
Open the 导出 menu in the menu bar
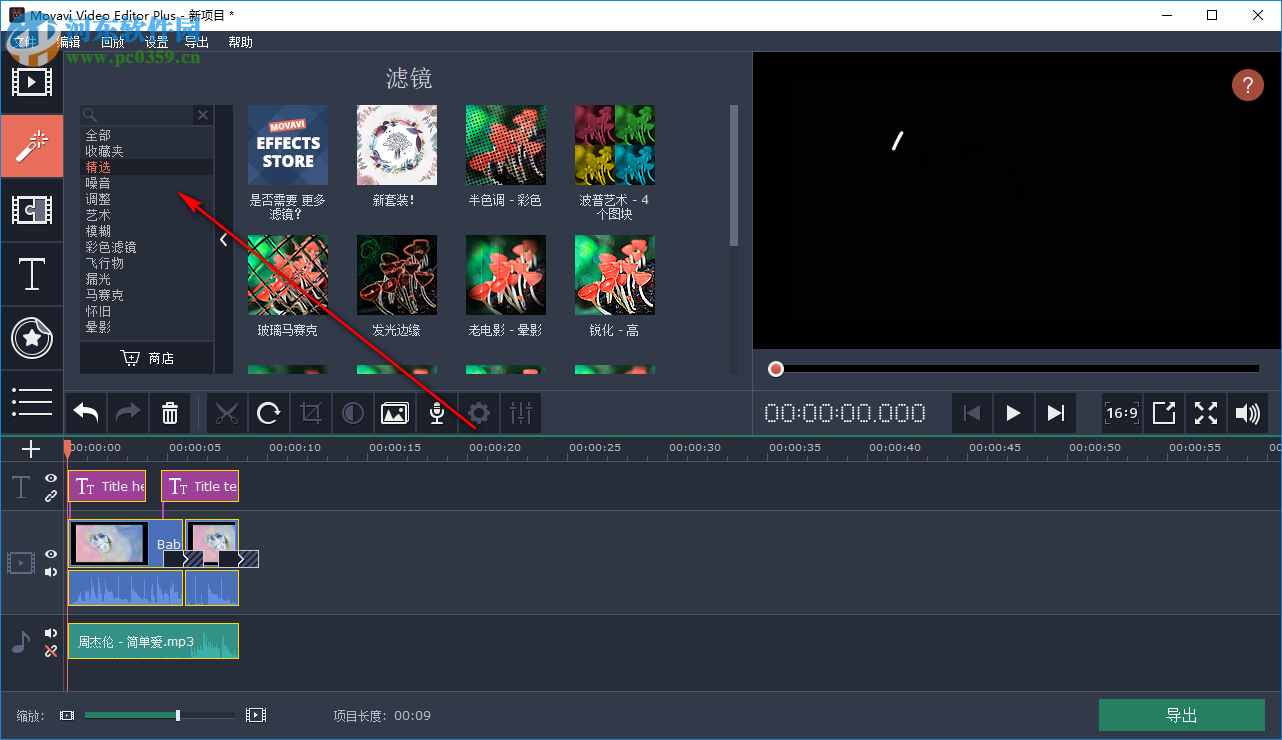click(x=196, y=42)
